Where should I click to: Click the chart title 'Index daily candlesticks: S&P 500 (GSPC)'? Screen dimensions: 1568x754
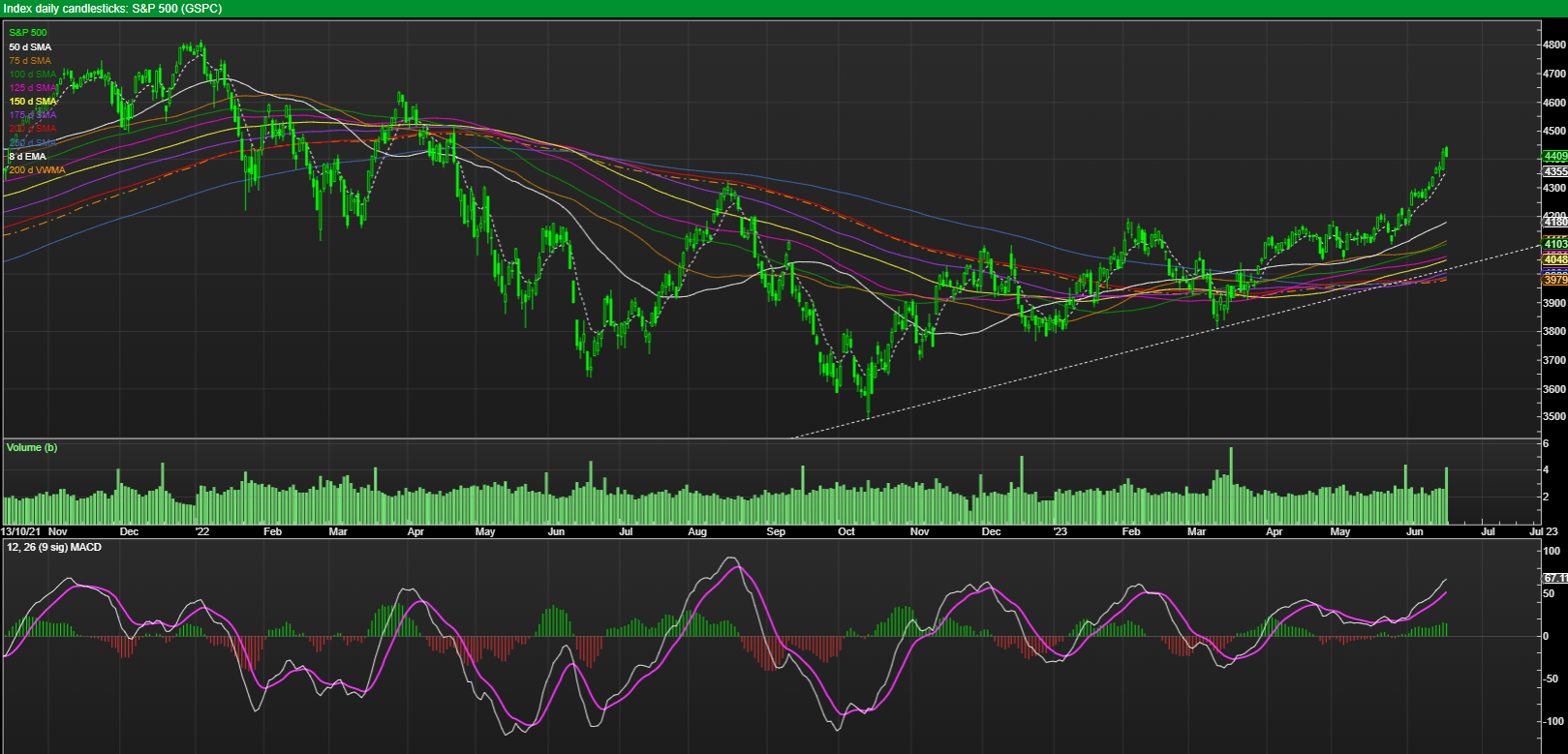point(112,9)
